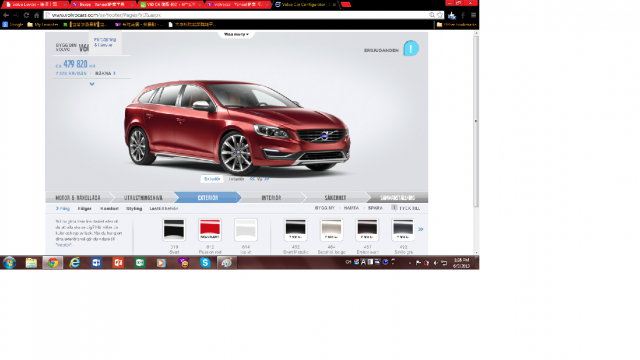Open the Other bookmarks folder

coord(456,24)
